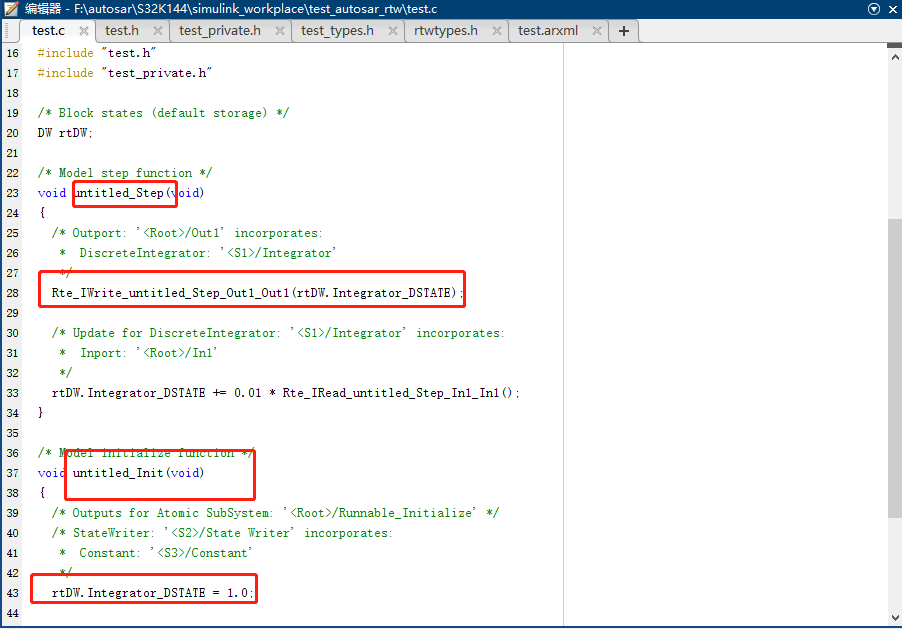Open the editor window actions menu icon

pos(875,9)
